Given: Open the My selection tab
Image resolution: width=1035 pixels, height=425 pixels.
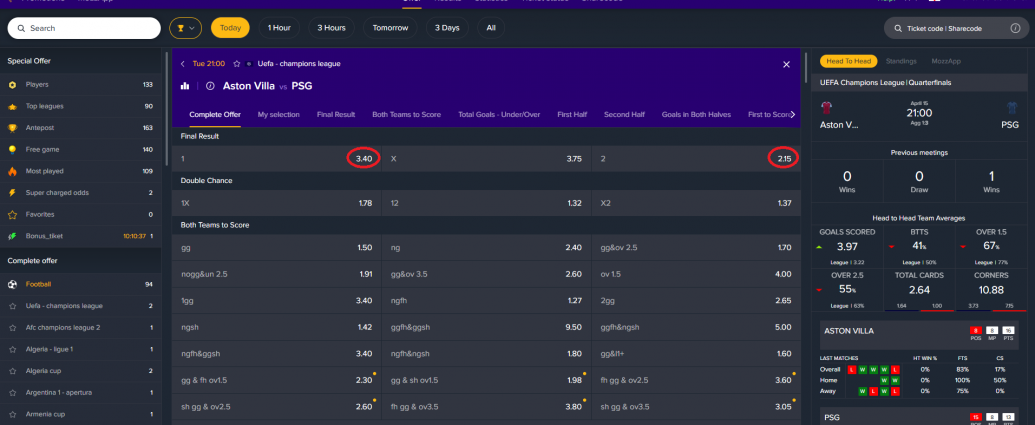Looking at the screenshot, I should [x=279, y=114].
